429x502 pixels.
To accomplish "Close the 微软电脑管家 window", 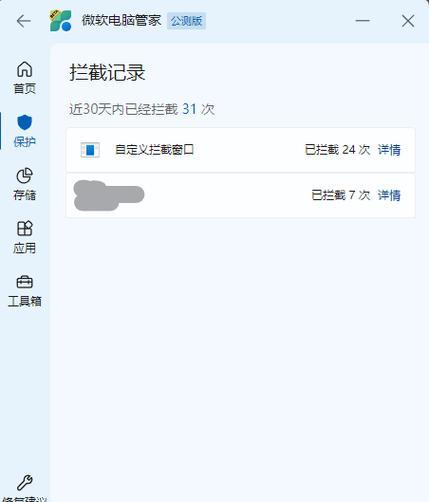I will pyautogui.click(x=408, y=21).
